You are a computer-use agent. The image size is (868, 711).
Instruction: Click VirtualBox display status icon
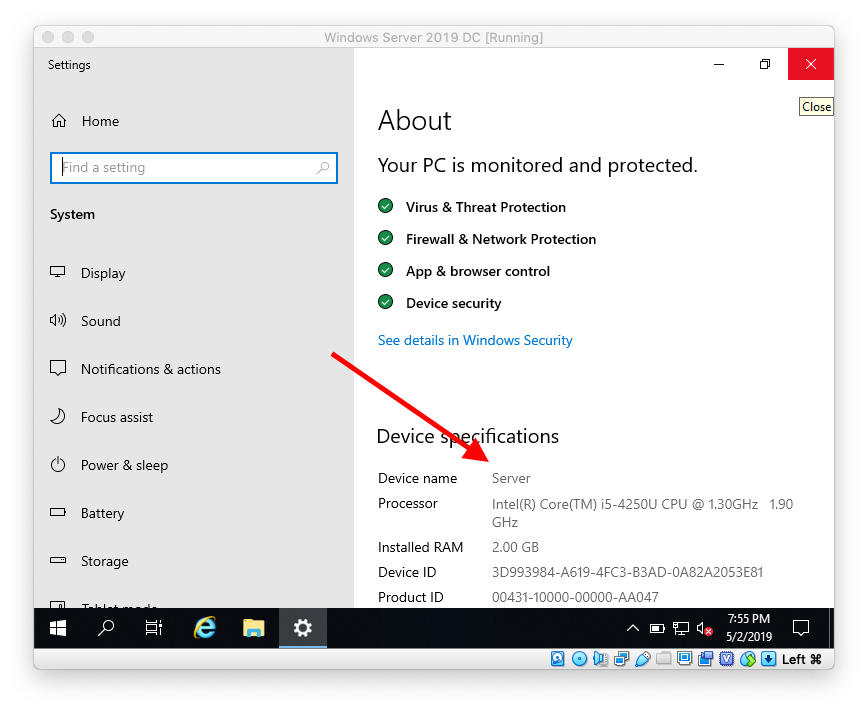coord(684,659)
